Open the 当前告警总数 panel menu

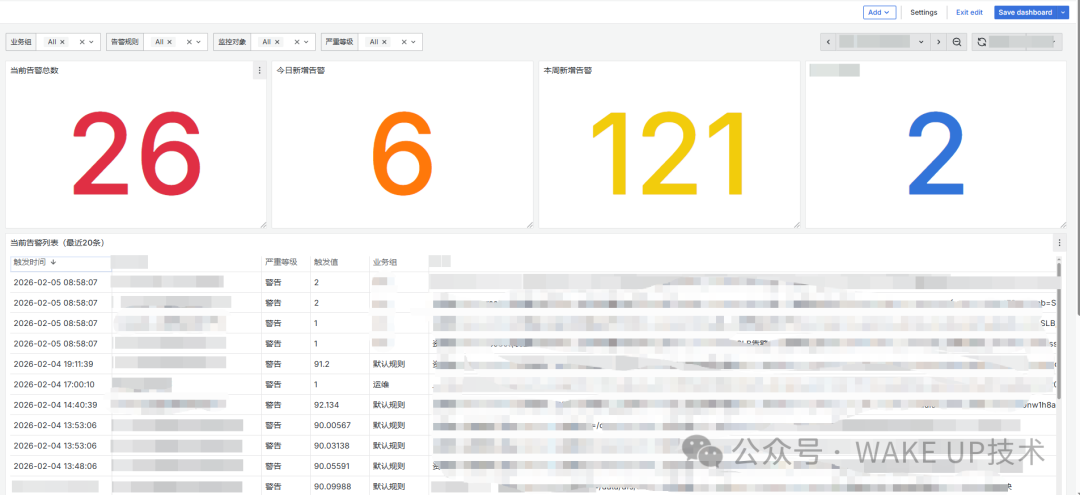click(260, 70)
